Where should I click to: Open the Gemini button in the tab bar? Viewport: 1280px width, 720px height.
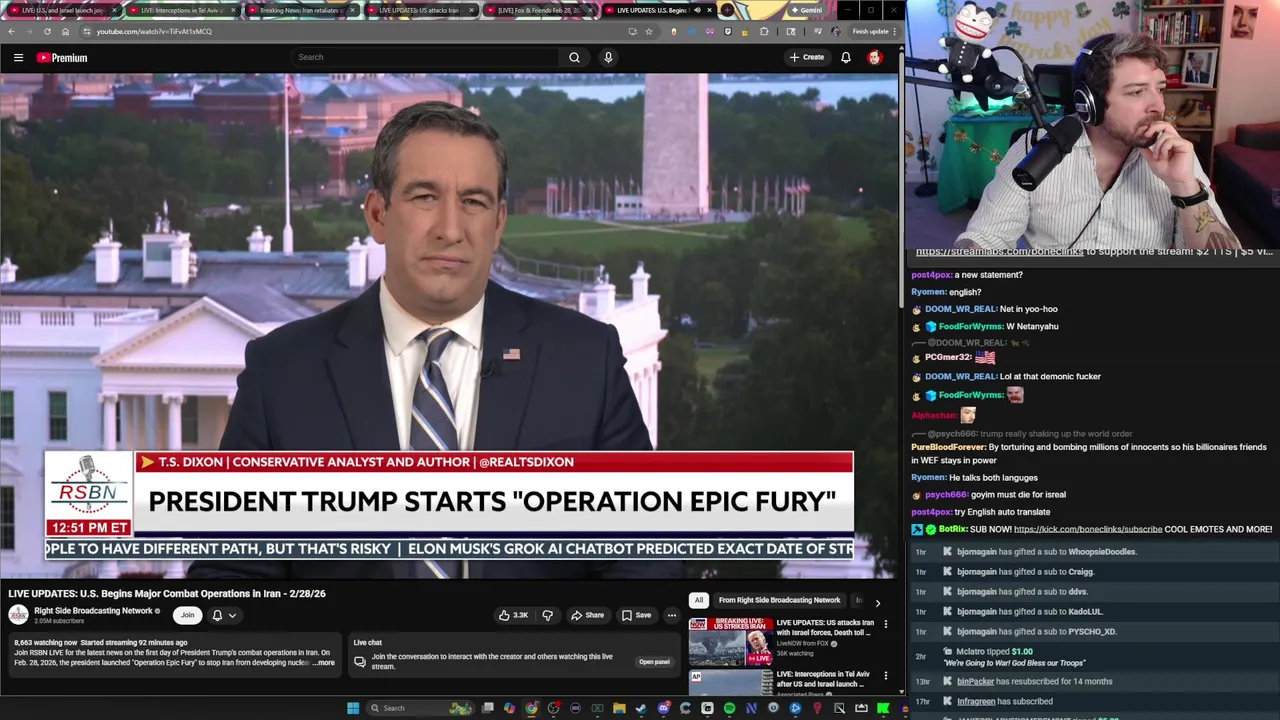click(806, 10)
